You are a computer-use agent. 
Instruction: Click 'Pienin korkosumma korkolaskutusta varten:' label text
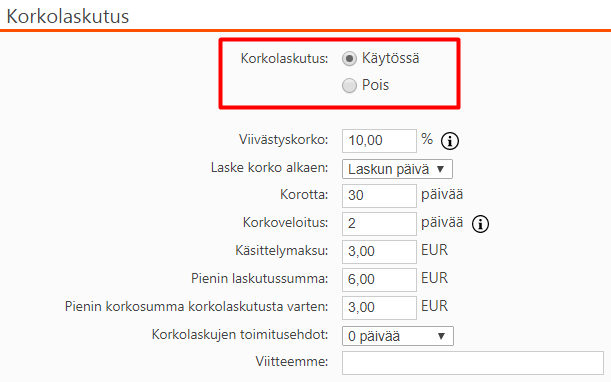coord(196,306)
